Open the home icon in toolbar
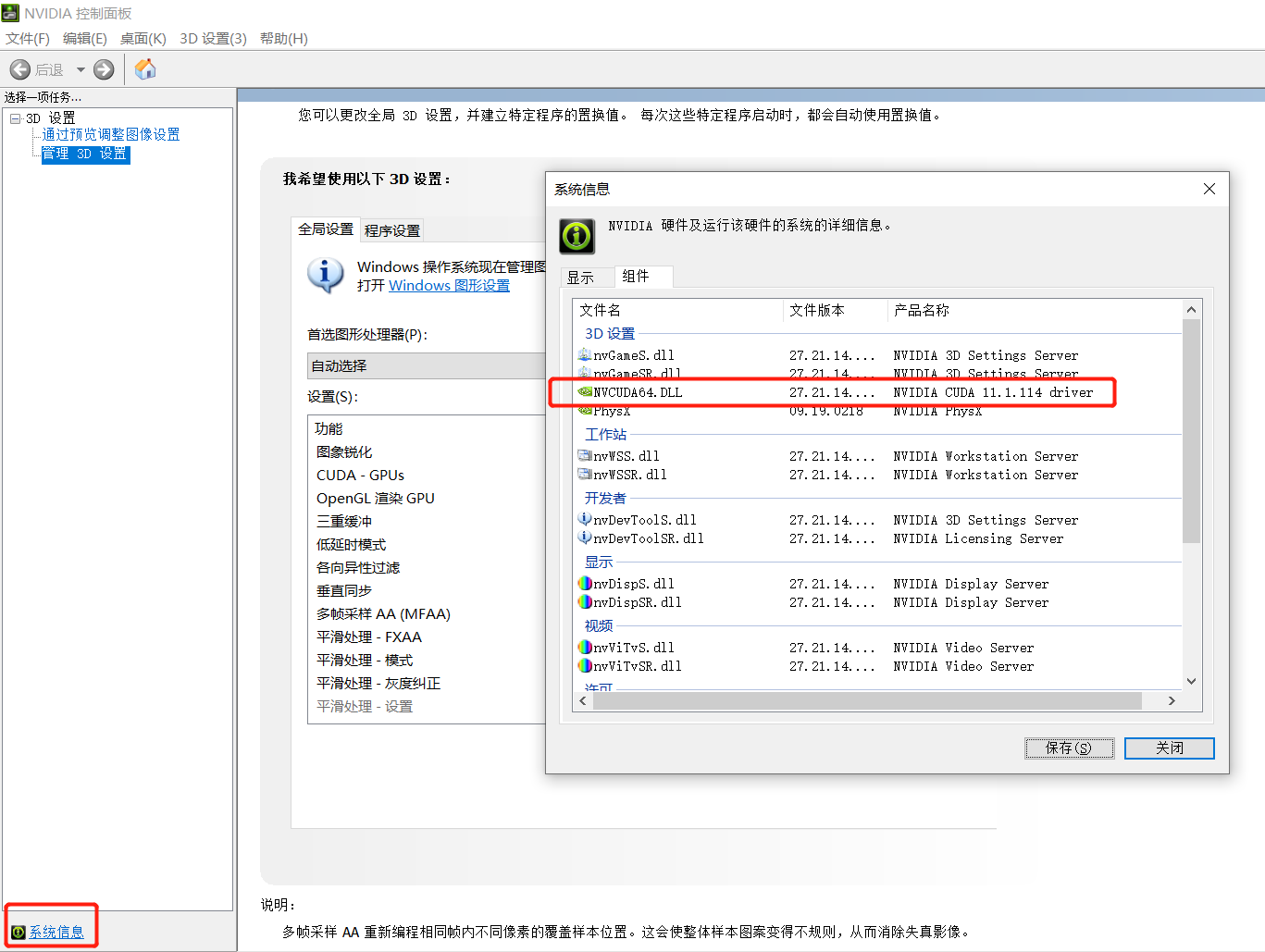Image resolution: width=1265 pixels, height=952 pixels. (145, 69)
